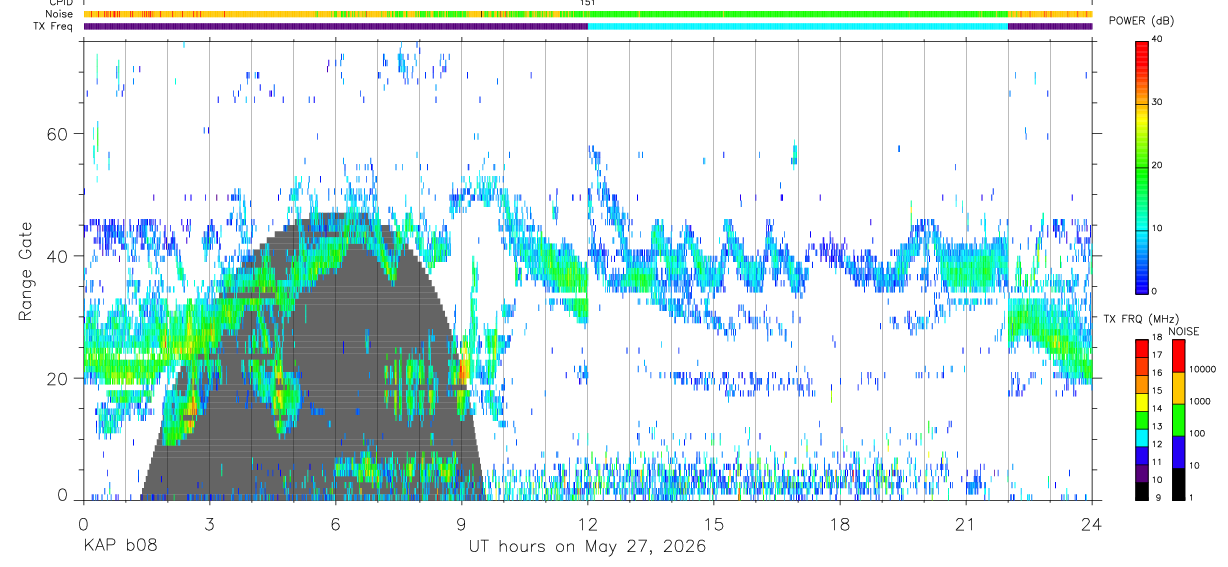Click the UT hours on May 27, 2026 title
1228x567 pixels.
pos(587,546)
